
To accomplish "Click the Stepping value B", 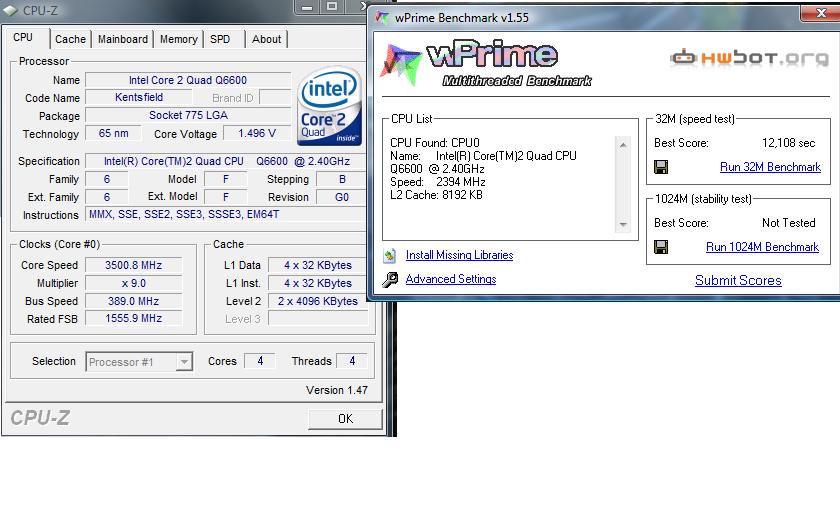I will (x=341, y=179).
